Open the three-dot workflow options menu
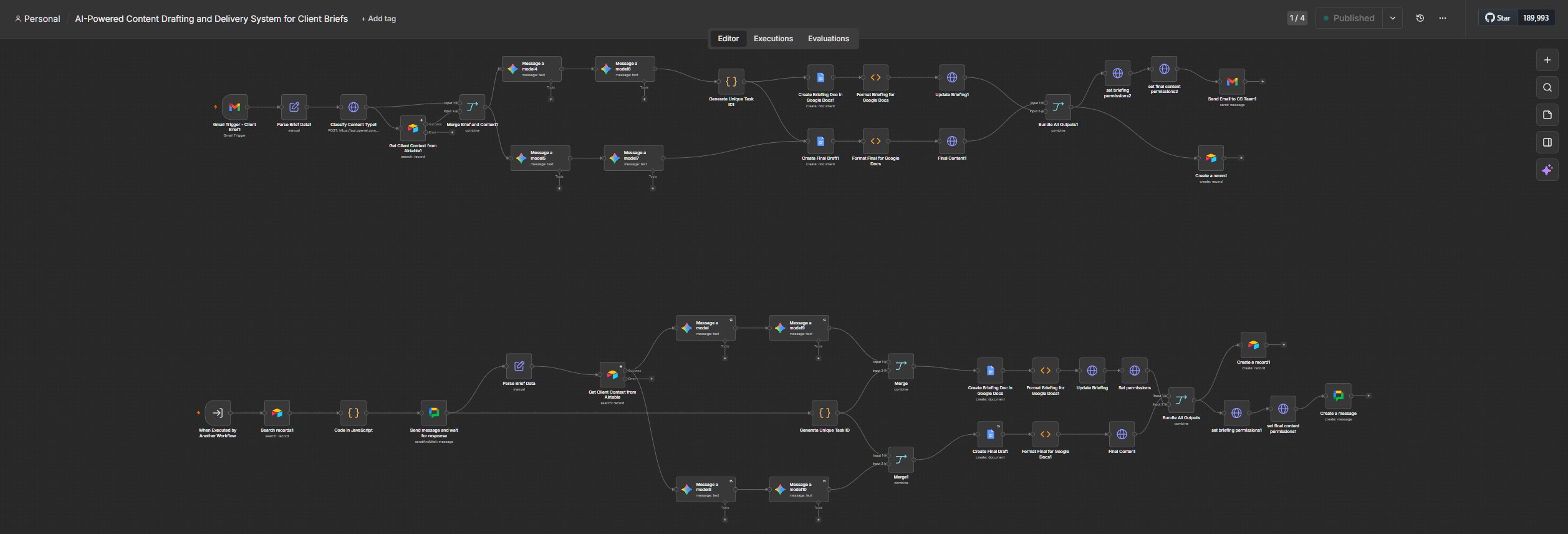Viewport: 1568px width, 534px height. [1442, 18]
